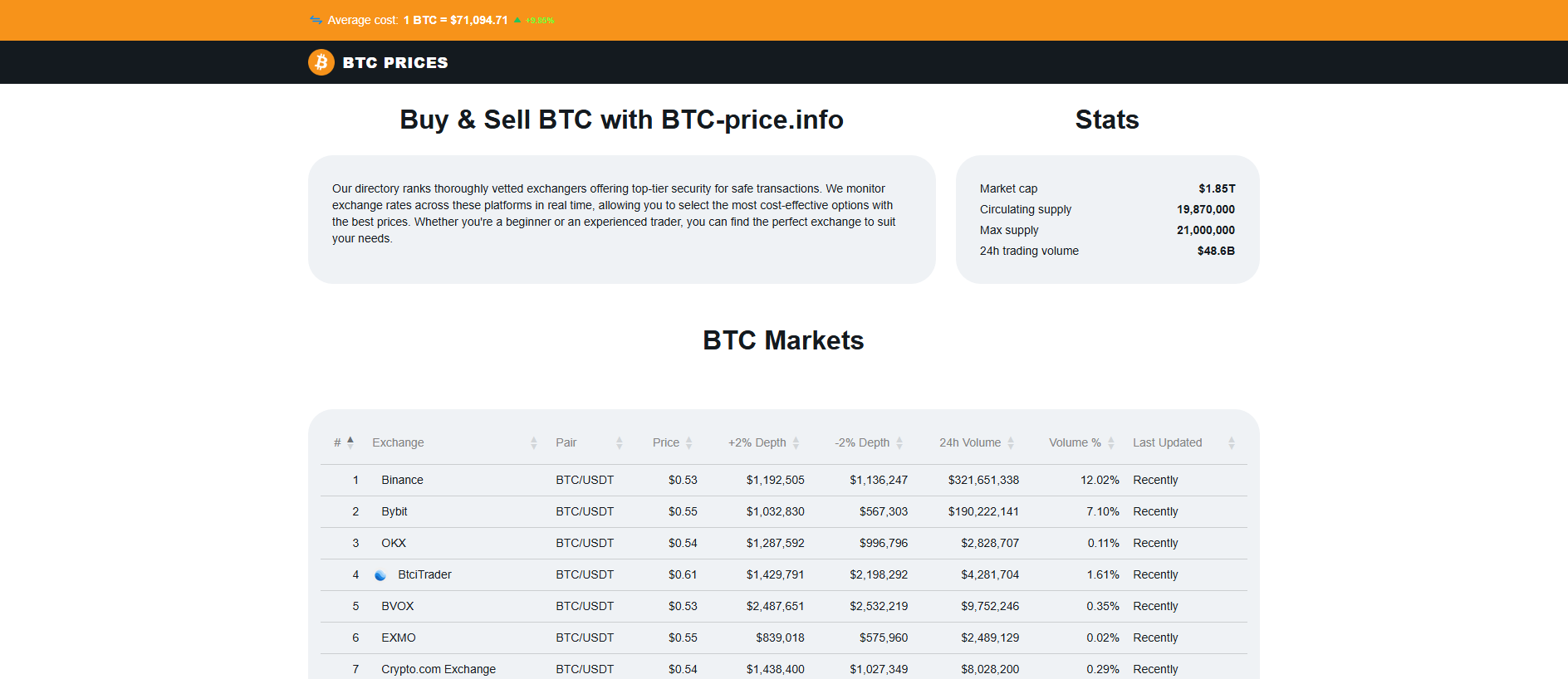The image size is (1568, 679).
Task: Click Crypto.com 24h volume $8,028,200
Action: tap(990, 669)
